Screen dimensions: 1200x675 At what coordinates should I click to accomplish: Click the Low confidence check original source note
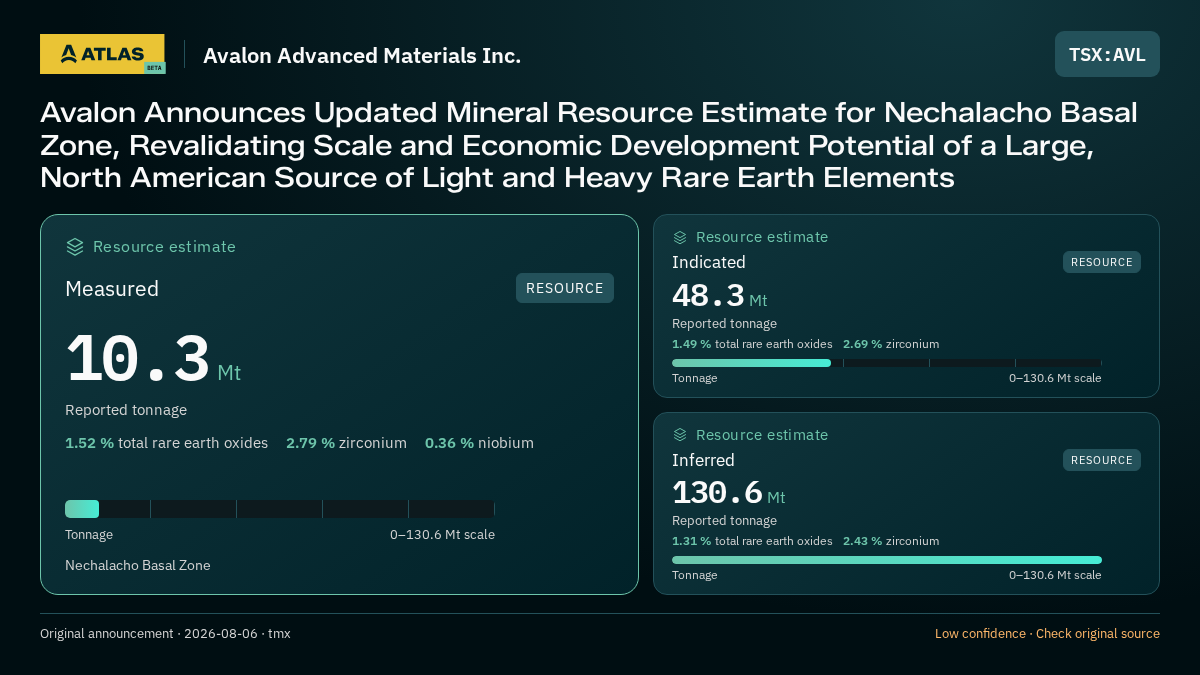point(1047,634)
